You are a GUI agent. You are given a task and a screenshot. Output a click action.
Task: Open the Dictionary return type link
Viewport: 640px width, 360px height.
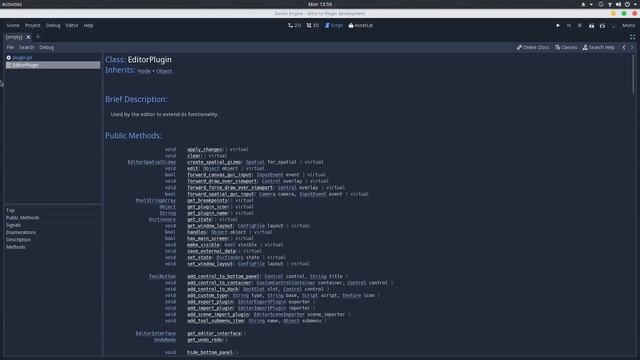pyautogui.click(x=162, y=219)
